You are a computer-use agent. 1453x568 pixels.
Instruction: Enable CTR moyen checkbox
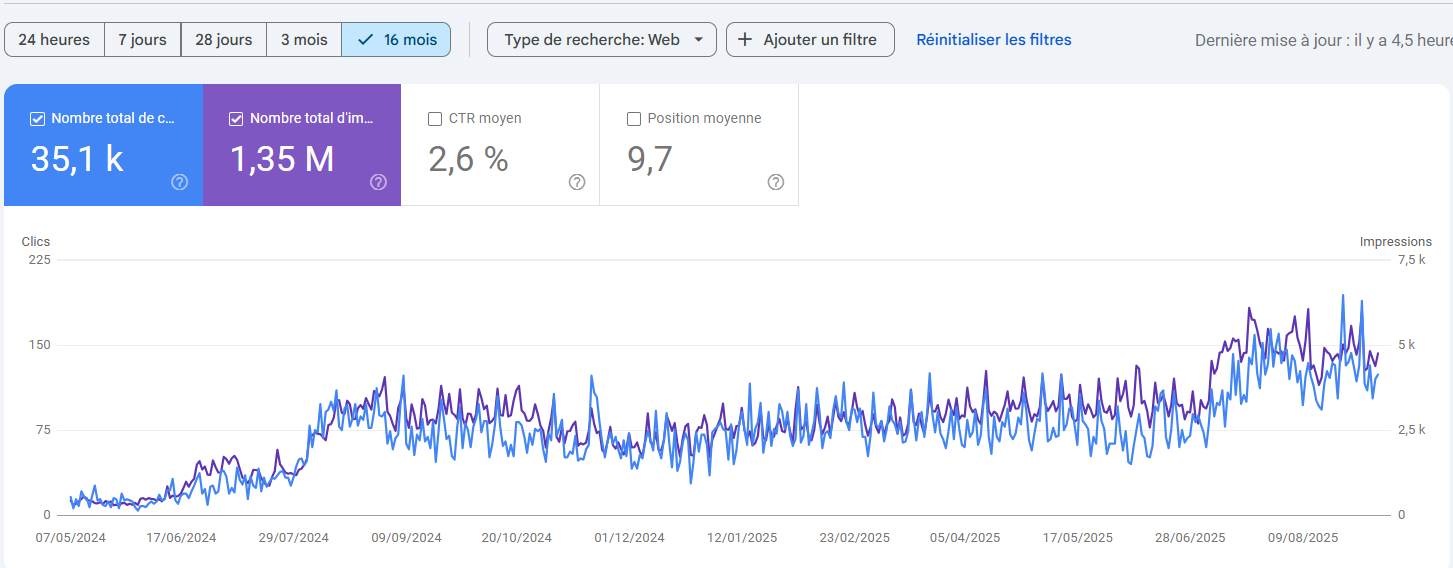coord(435,119)
